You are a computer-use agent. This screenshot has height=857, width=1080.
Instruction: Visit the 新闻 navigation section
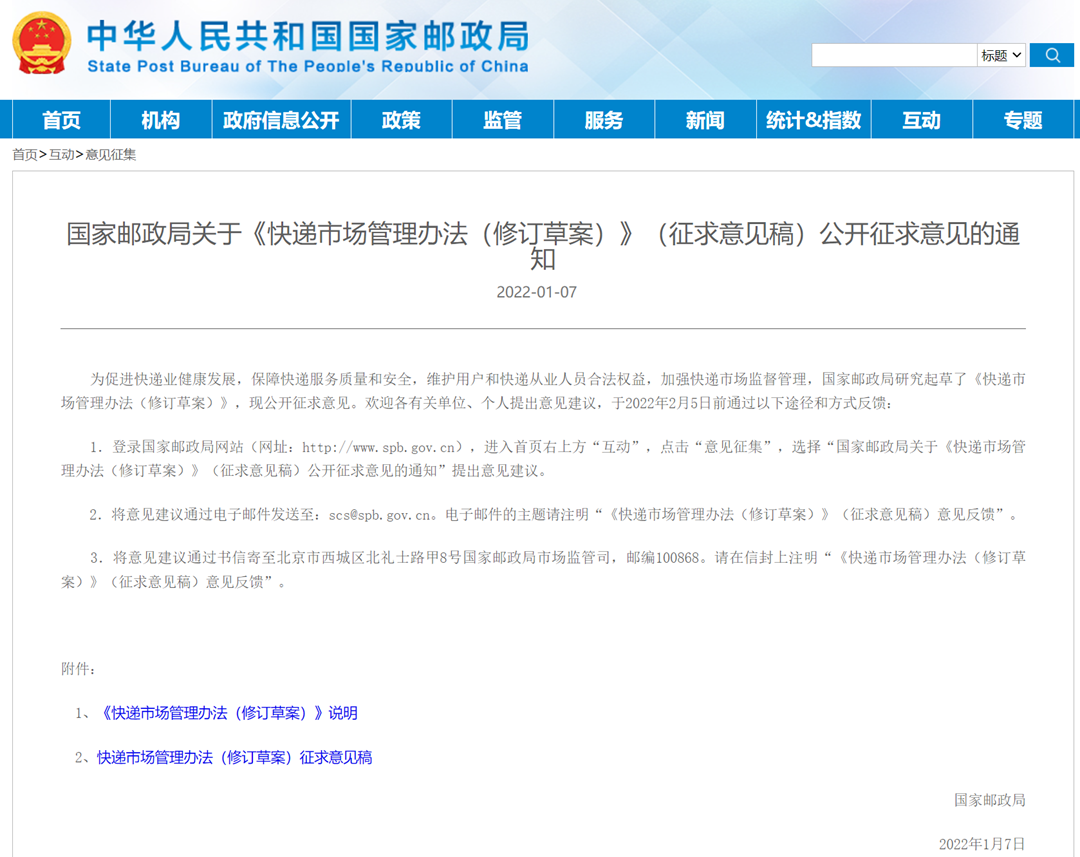pyautogui.click(x=705, y=120)
